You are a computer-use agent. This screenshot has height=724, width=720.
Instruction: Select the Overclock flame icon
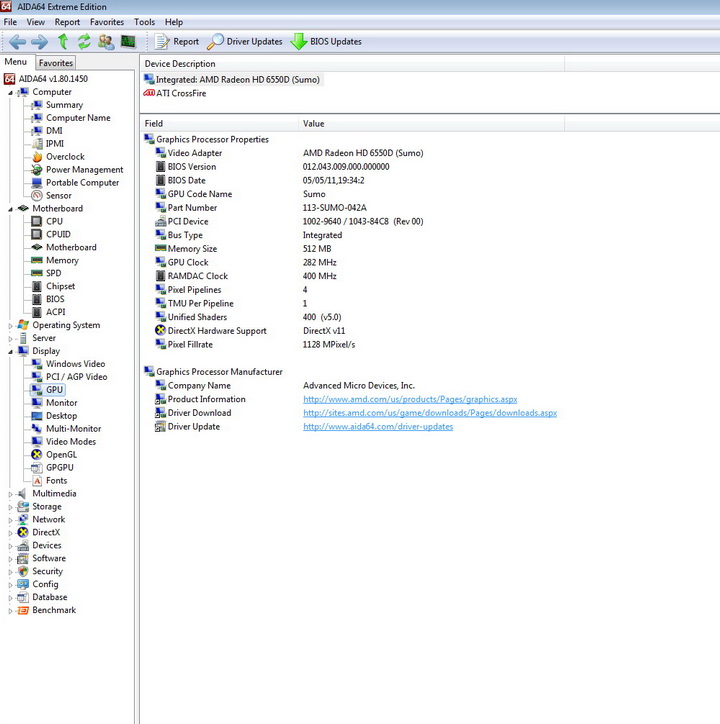[37, 157]
